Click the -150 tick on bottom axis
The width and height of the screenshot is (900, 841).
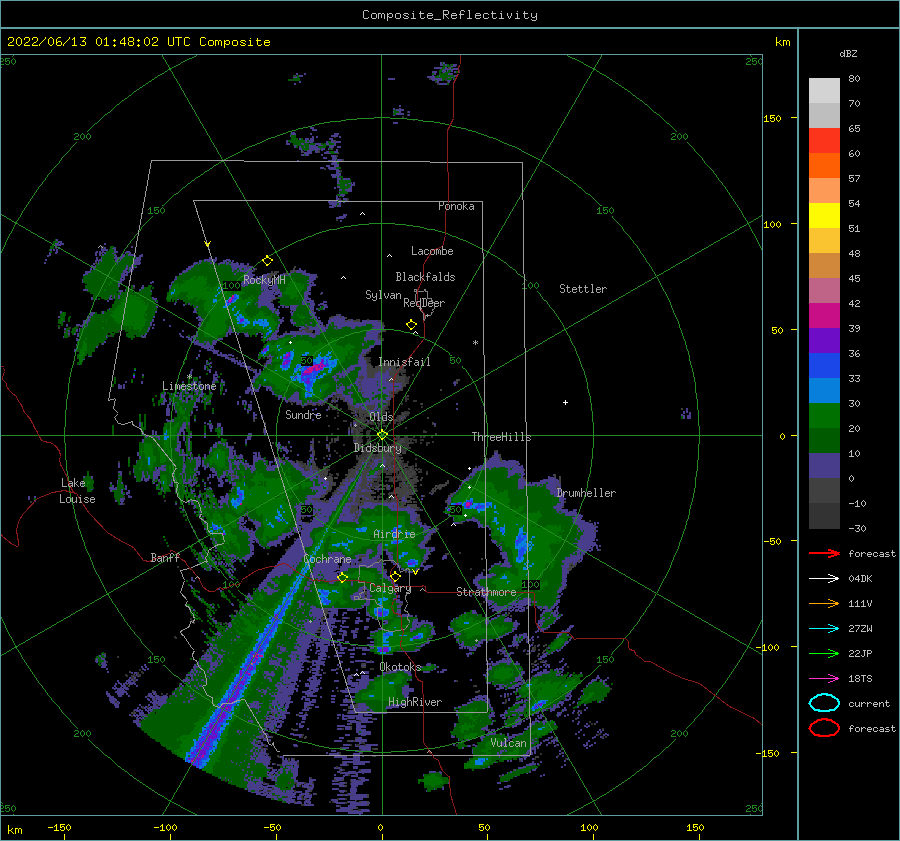[59, 827]
